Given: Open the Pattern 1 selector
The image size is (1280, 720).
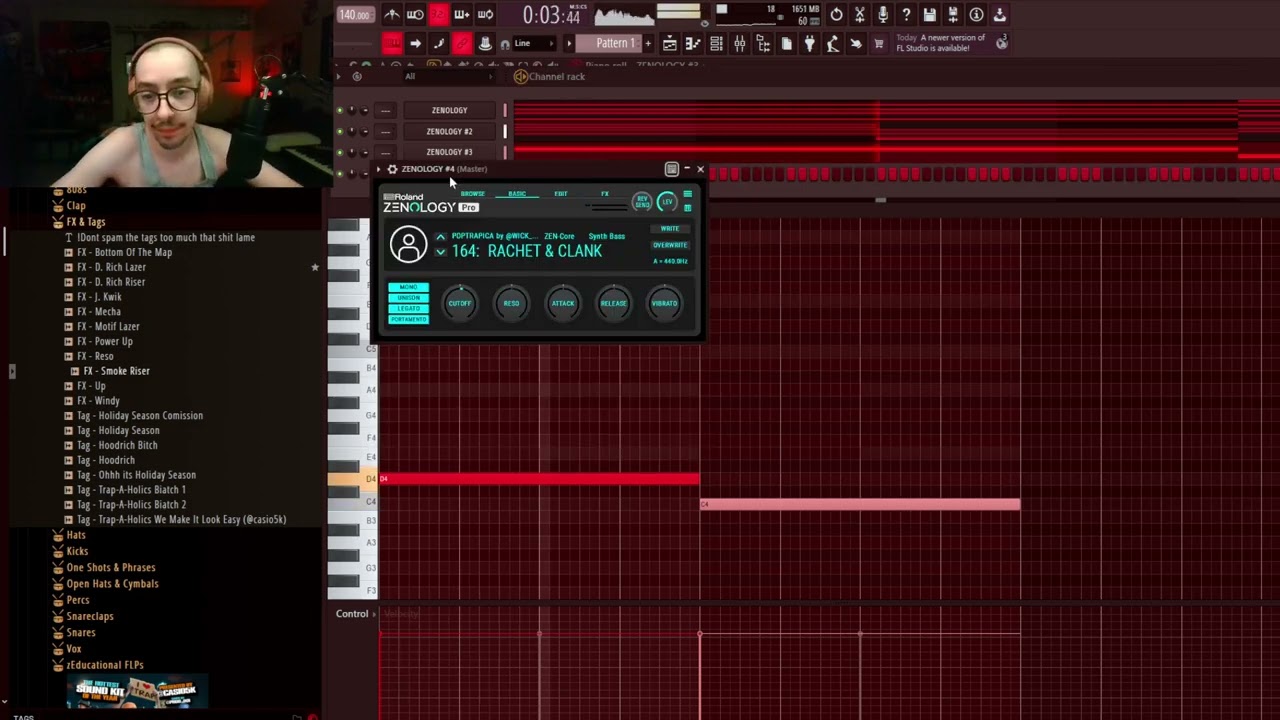Looking at the screenshot, I should [608, 43].
